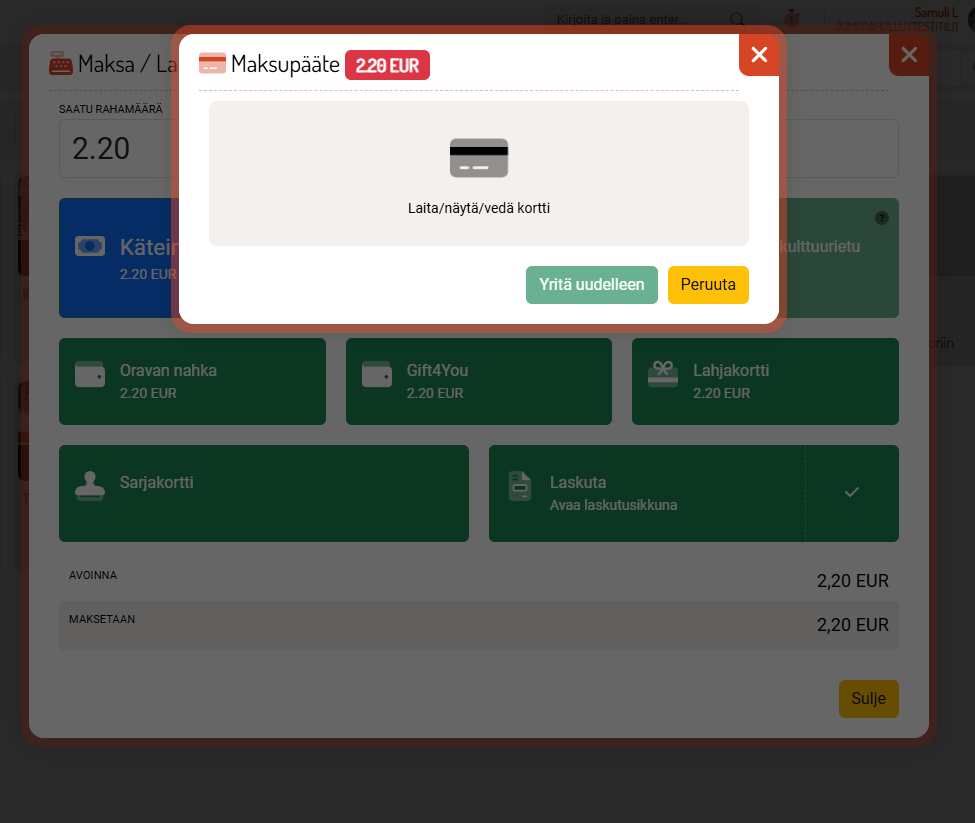Click the help icon on the culture voucher tile
This screenshot has width=975, height=823.
[x=881, y=218]
